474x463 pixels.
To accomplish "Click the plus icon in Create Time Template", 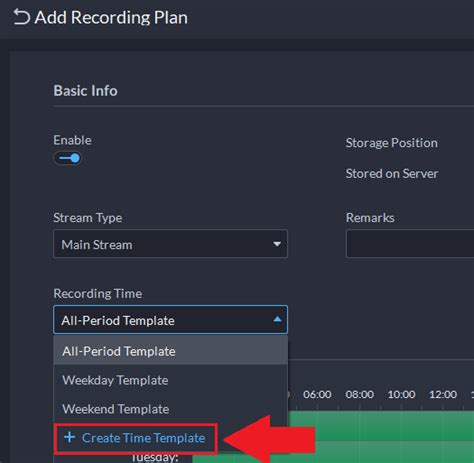I will tap(69, 437).
